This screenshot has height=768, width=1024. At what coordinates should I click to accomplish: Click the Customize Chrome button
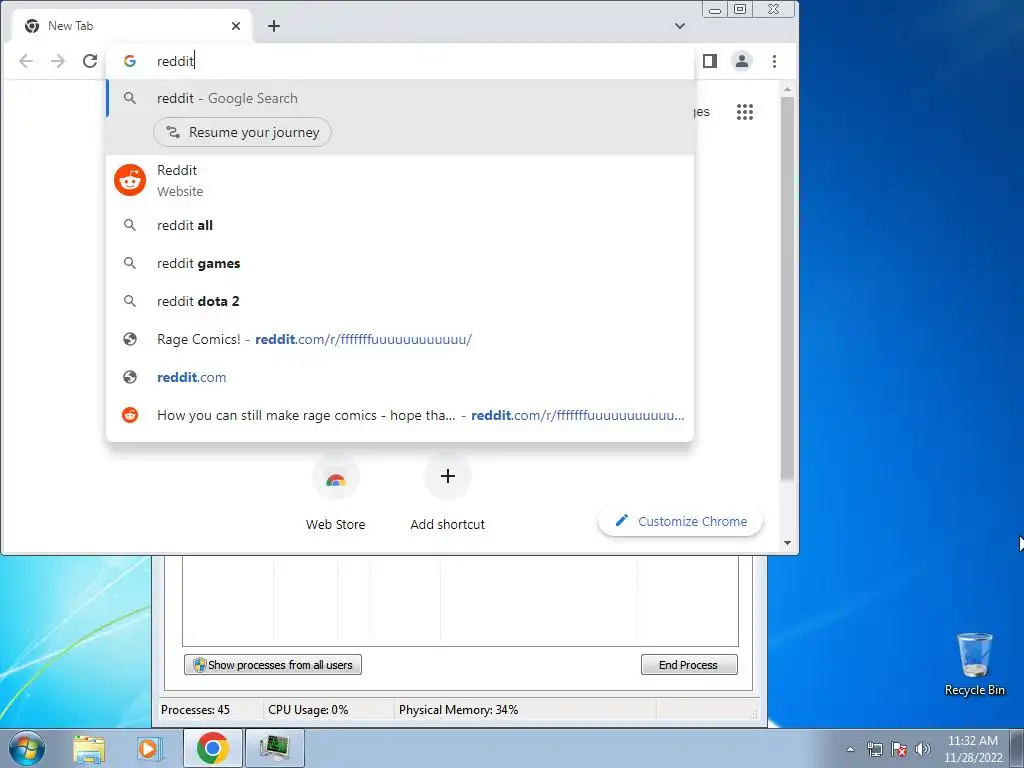tap(680, 522)
